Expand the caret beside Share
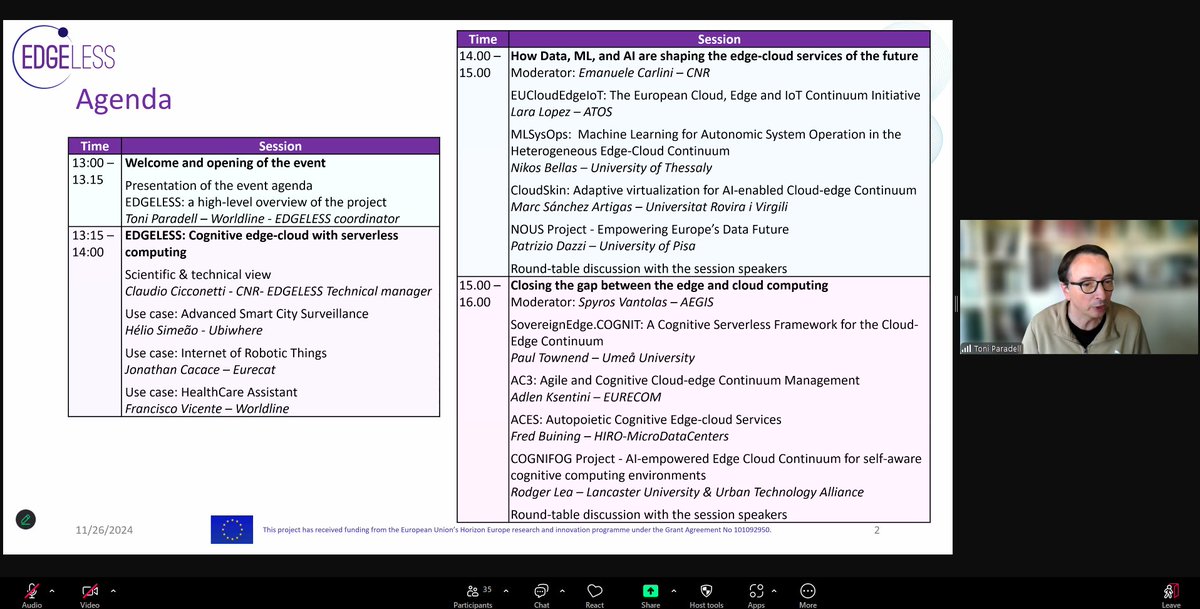Viewport: 1200px width, 609px height. click(x=673, y=590)
